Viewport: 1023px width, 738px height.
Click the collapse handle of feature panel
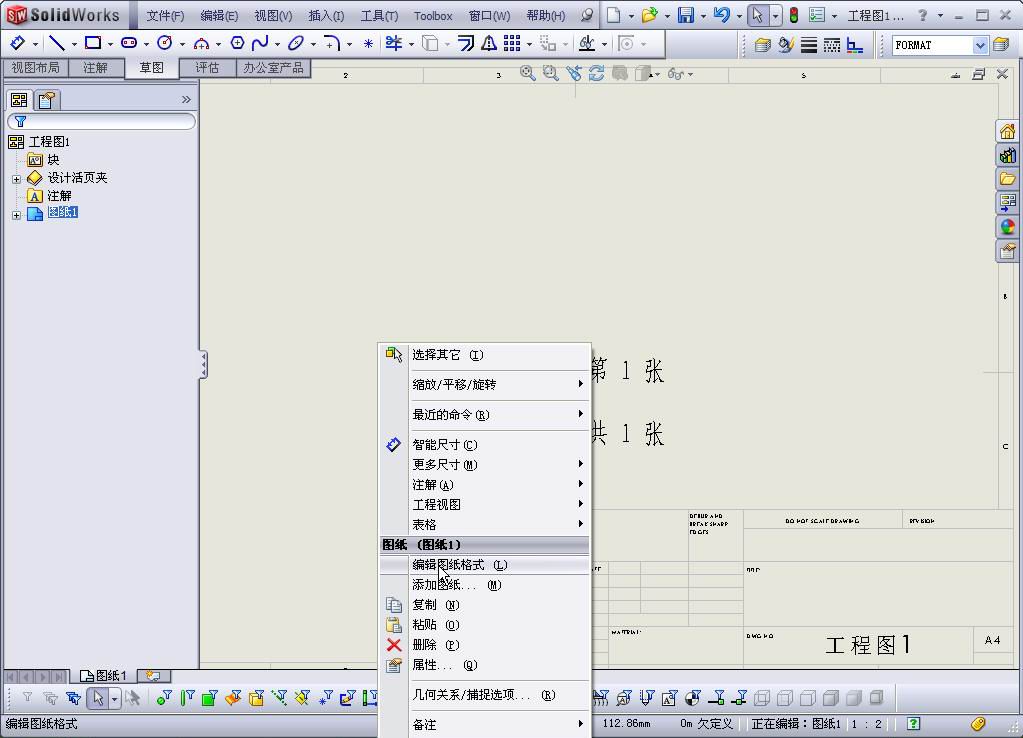tap(204, 364)
